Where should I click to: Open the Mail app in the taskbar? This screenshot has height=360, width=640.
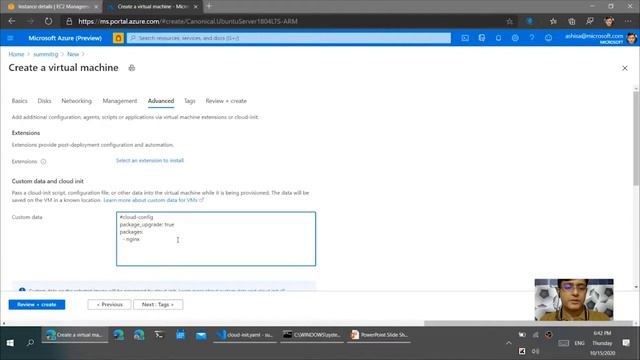point(201,335)
